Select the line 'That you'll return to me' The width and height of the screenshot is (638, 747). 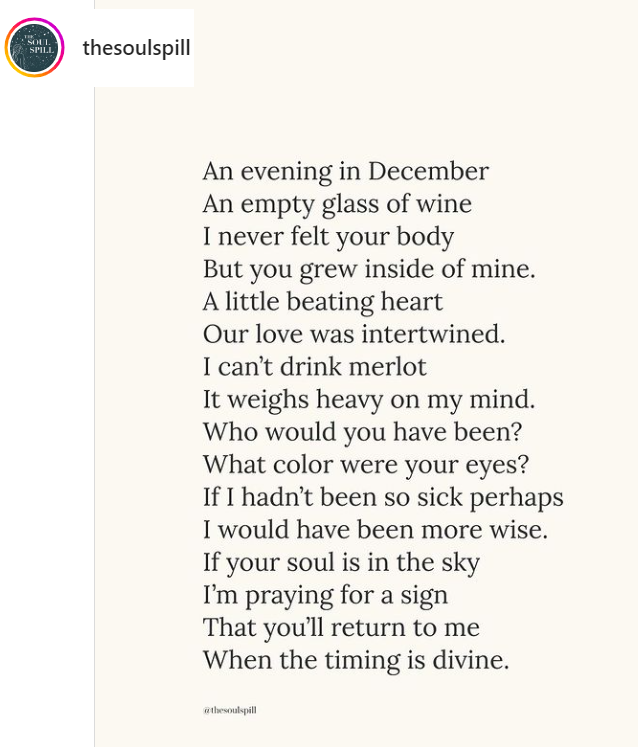click(341, 628)
